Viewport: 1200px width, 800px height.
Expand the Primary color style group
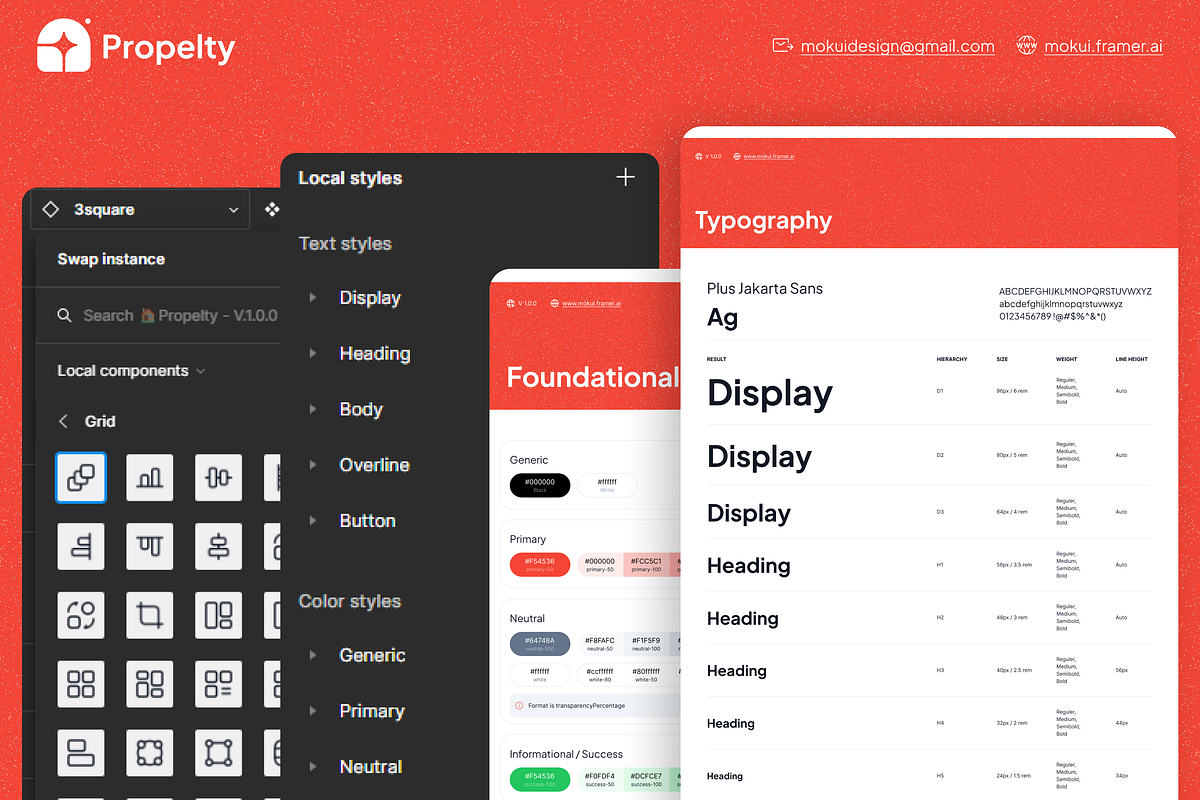312,711
